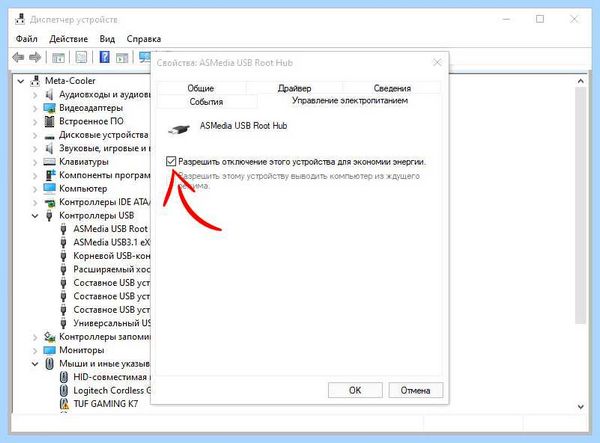Select the Управление электропитанием tab

tap(350, 101)
